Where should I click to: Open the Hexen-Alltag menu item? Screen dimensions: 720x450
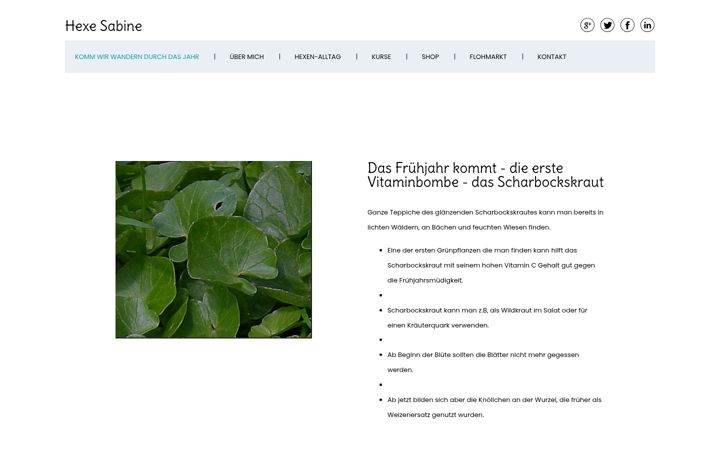(x=317, y=57)
